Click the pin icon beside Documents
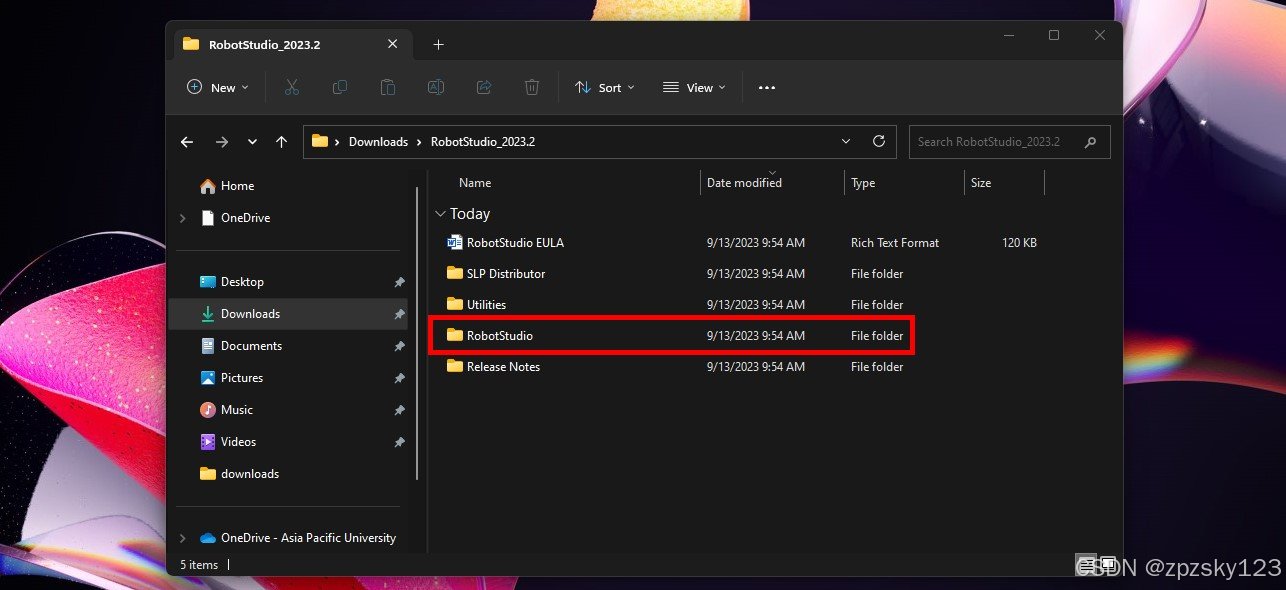The width and height of the screenshot is (1286, 590). click(399, 346)
